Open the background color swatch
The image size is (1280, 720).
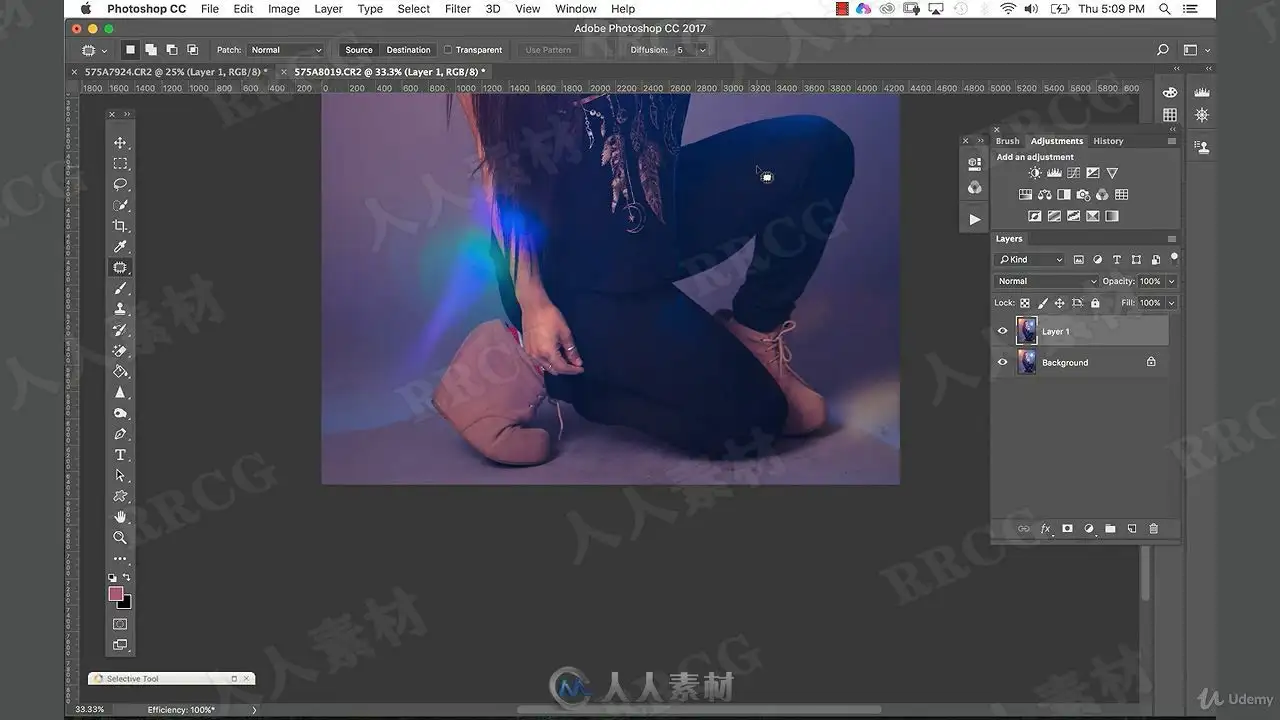[124, 602]
